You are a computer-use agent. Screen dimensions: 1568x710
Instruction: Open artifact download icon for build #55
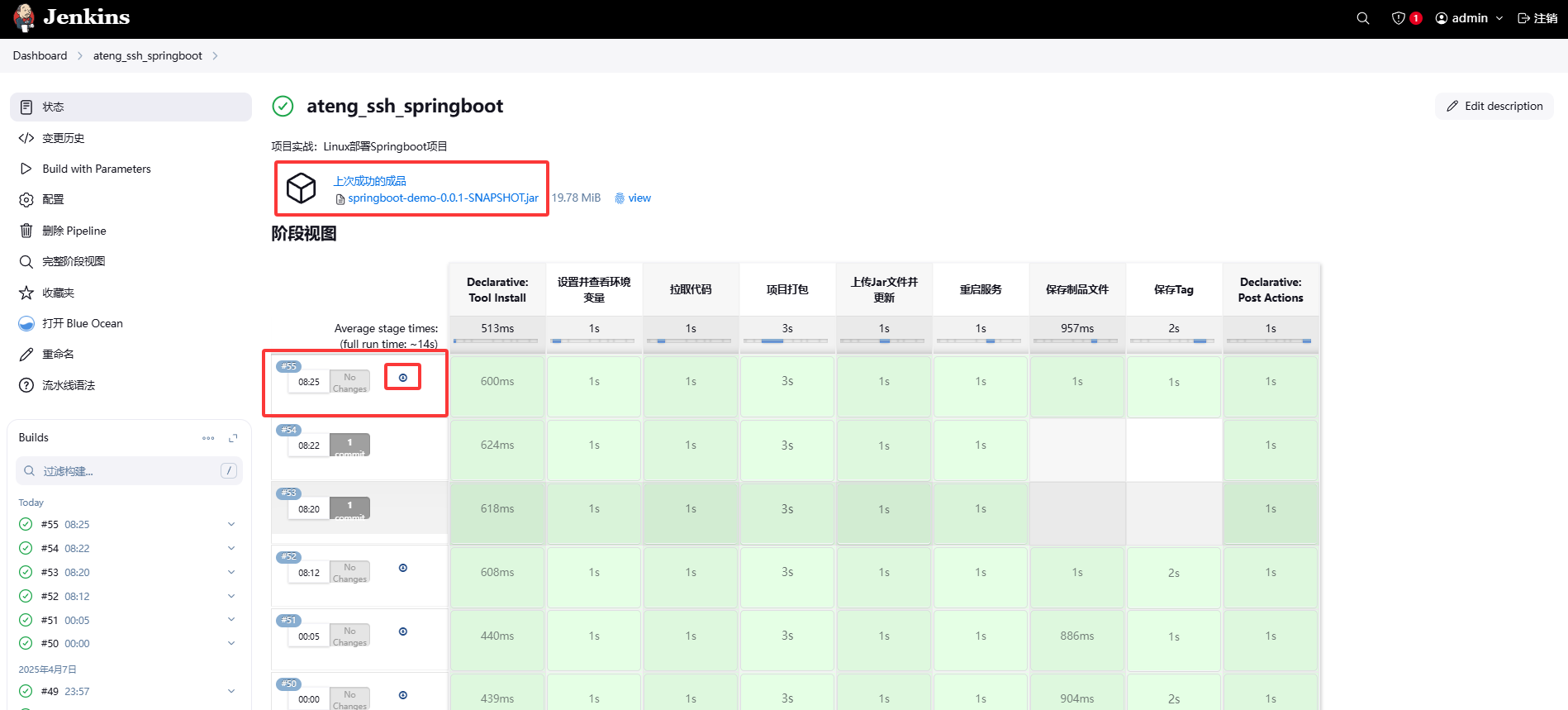point(403,378)
